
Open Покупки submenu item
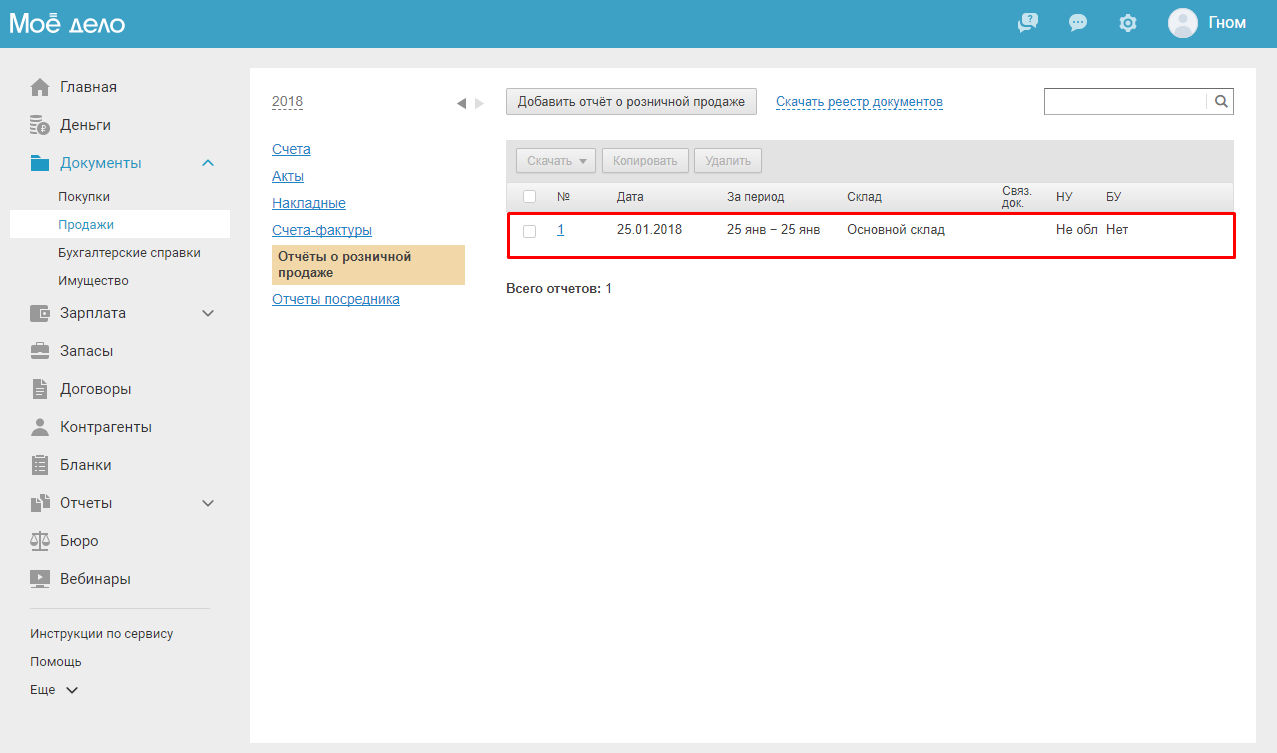84,197
